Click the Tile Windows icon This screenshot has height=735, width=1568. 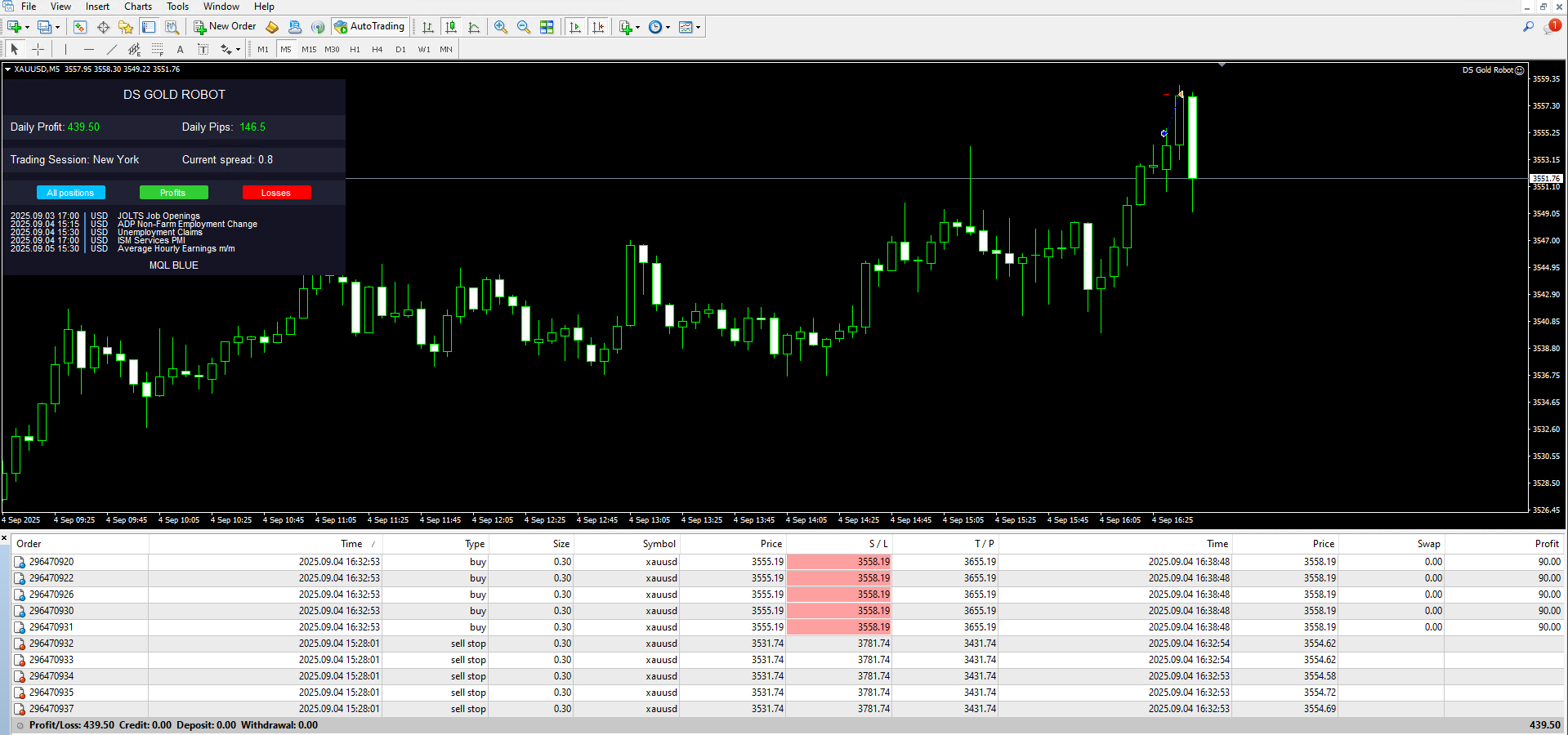(x=547, y=26)
